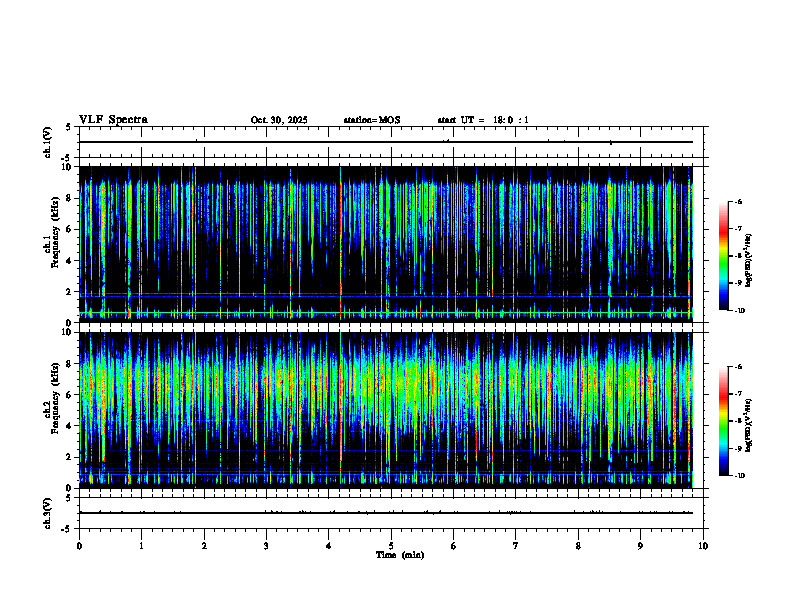
Task: Click the '6' kHz tick on ch.2 frequency axis
Action: coord(70,395)
